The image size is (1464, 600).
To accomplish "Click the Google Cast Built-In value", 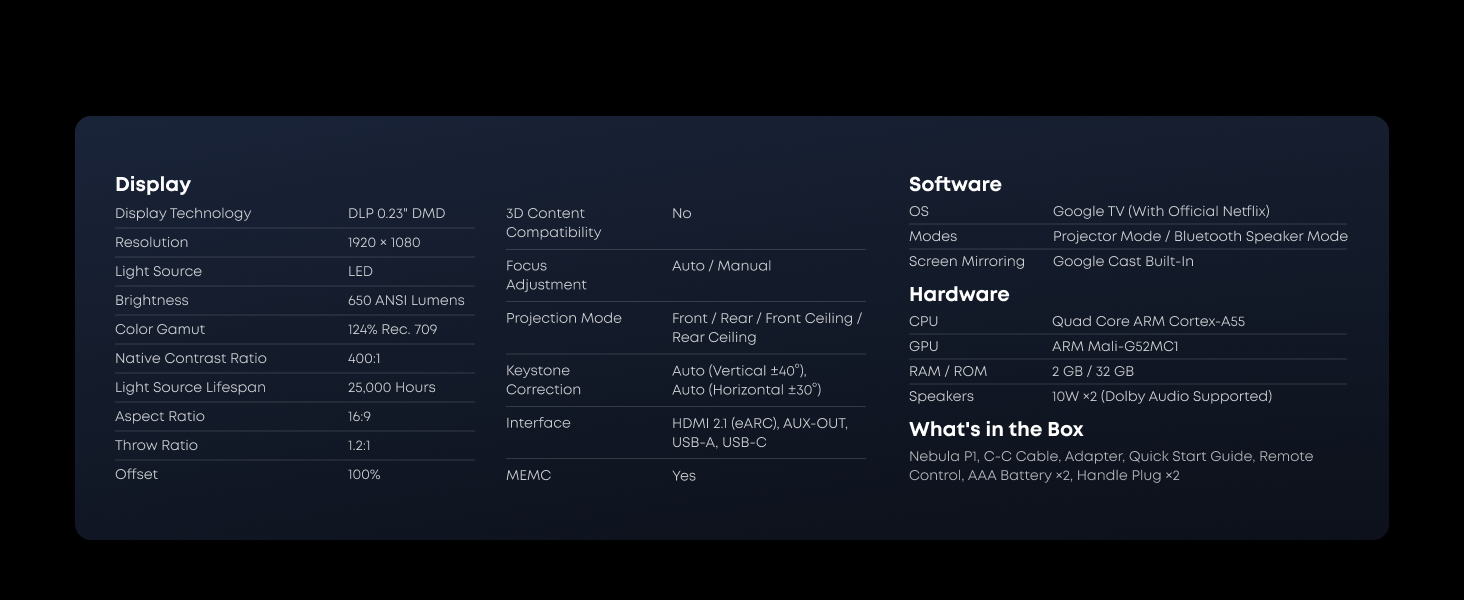I will 1122,261.
